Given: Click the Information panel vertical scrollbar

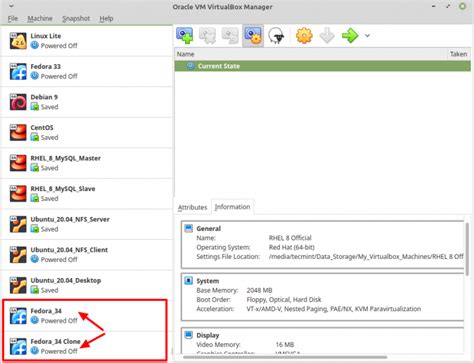Looking at the screenshot, I should coord(467,249).
